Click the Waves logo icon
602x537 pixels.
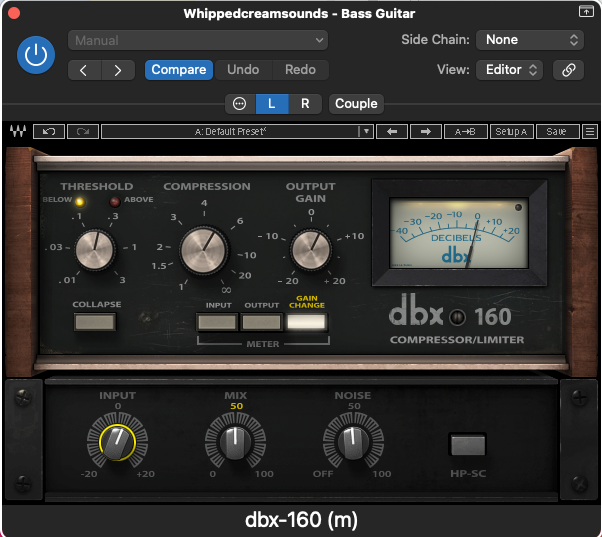[18, 131]
